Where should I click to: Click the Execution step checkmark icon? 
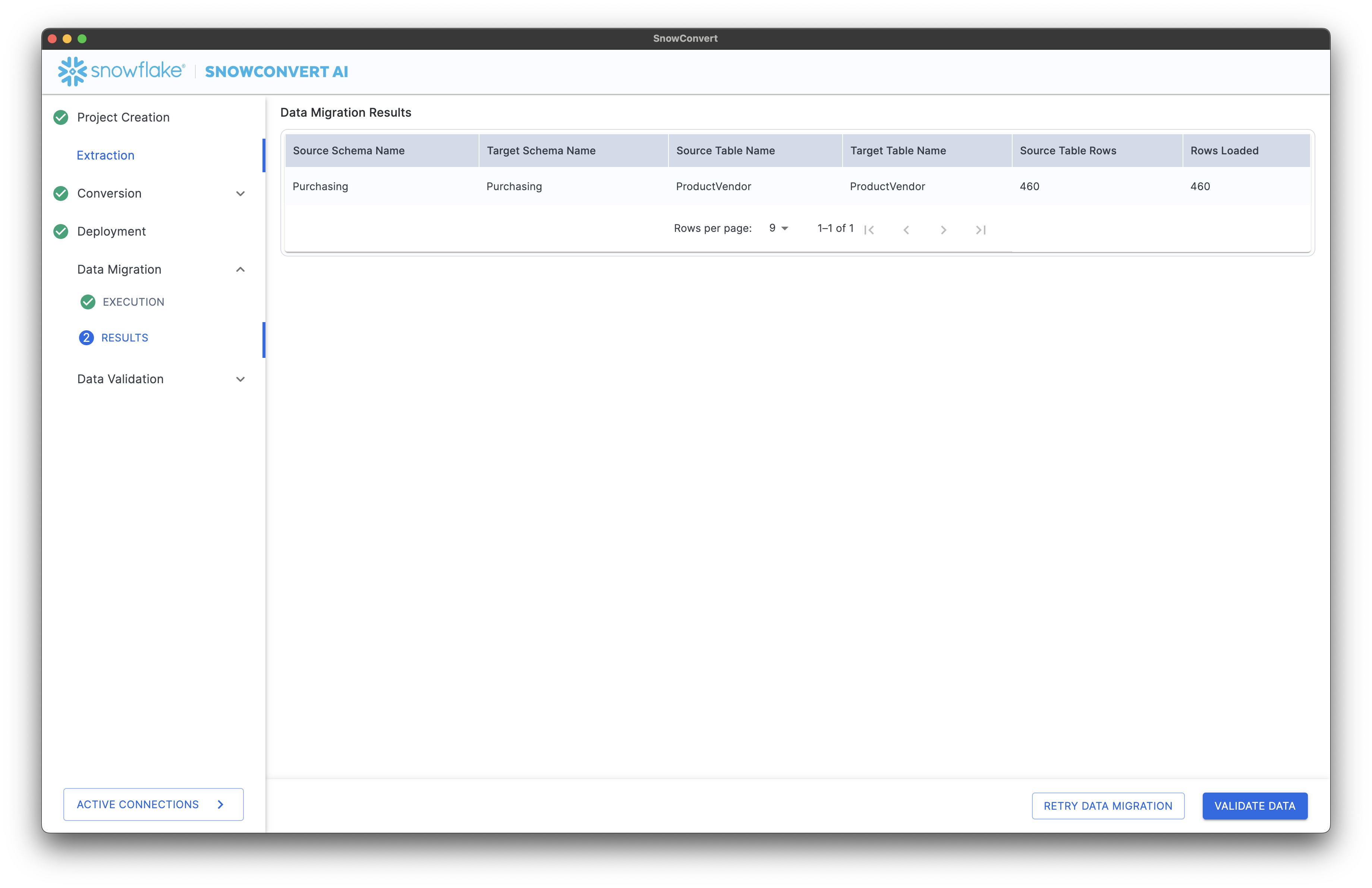coord(88,302)
